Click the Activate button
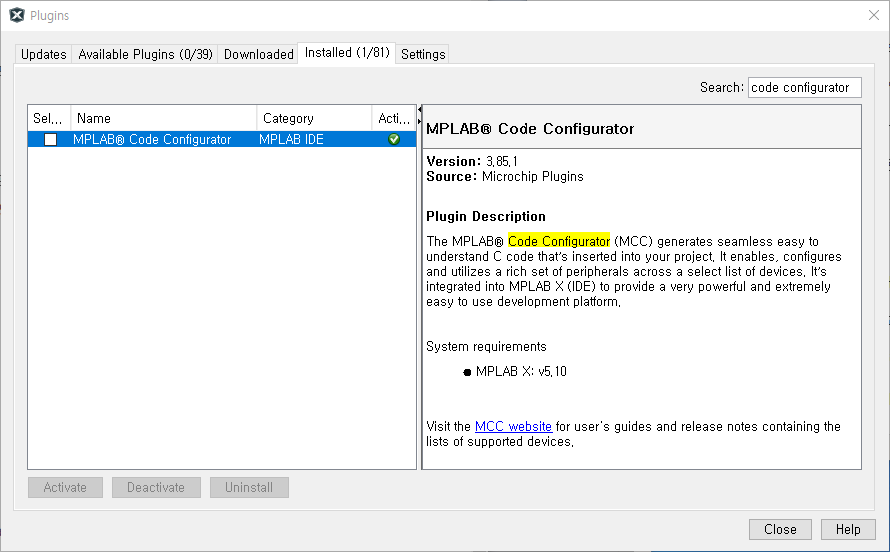 point(65,487)
